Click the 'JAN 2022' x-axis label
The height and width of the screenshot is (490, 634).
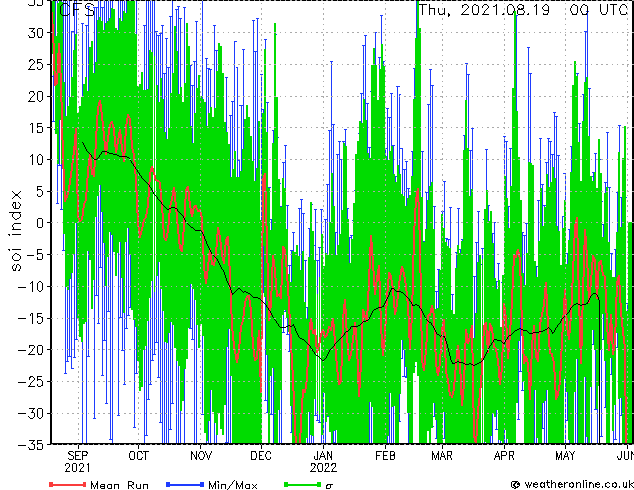pyautogui.click(x=323, y=462)
